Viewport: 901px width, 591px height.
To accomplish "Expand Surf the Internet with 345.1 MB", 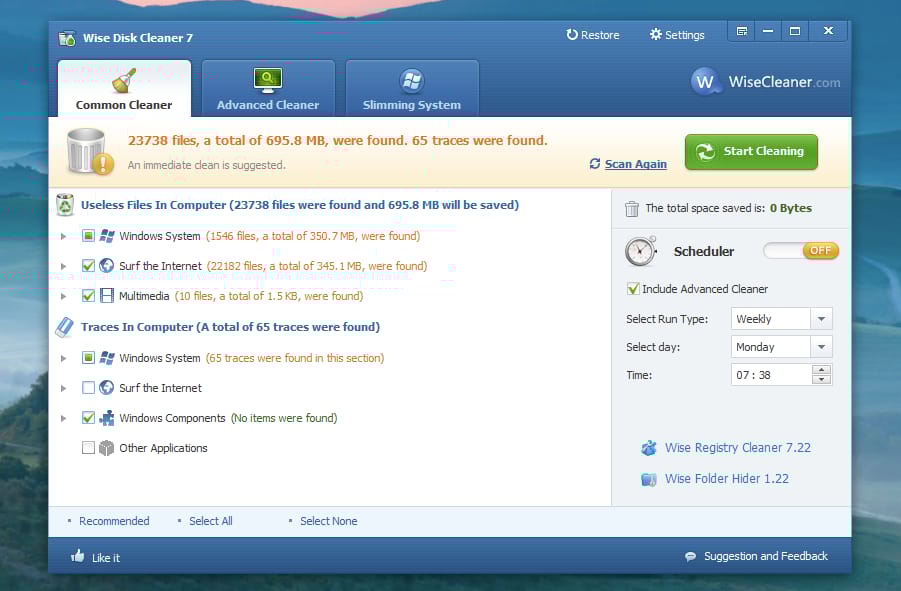I will (x=64, y=266).
